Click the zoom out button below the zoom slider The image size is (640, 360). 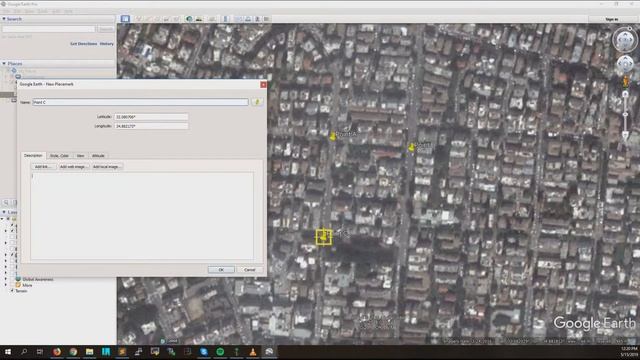[625, 135]
